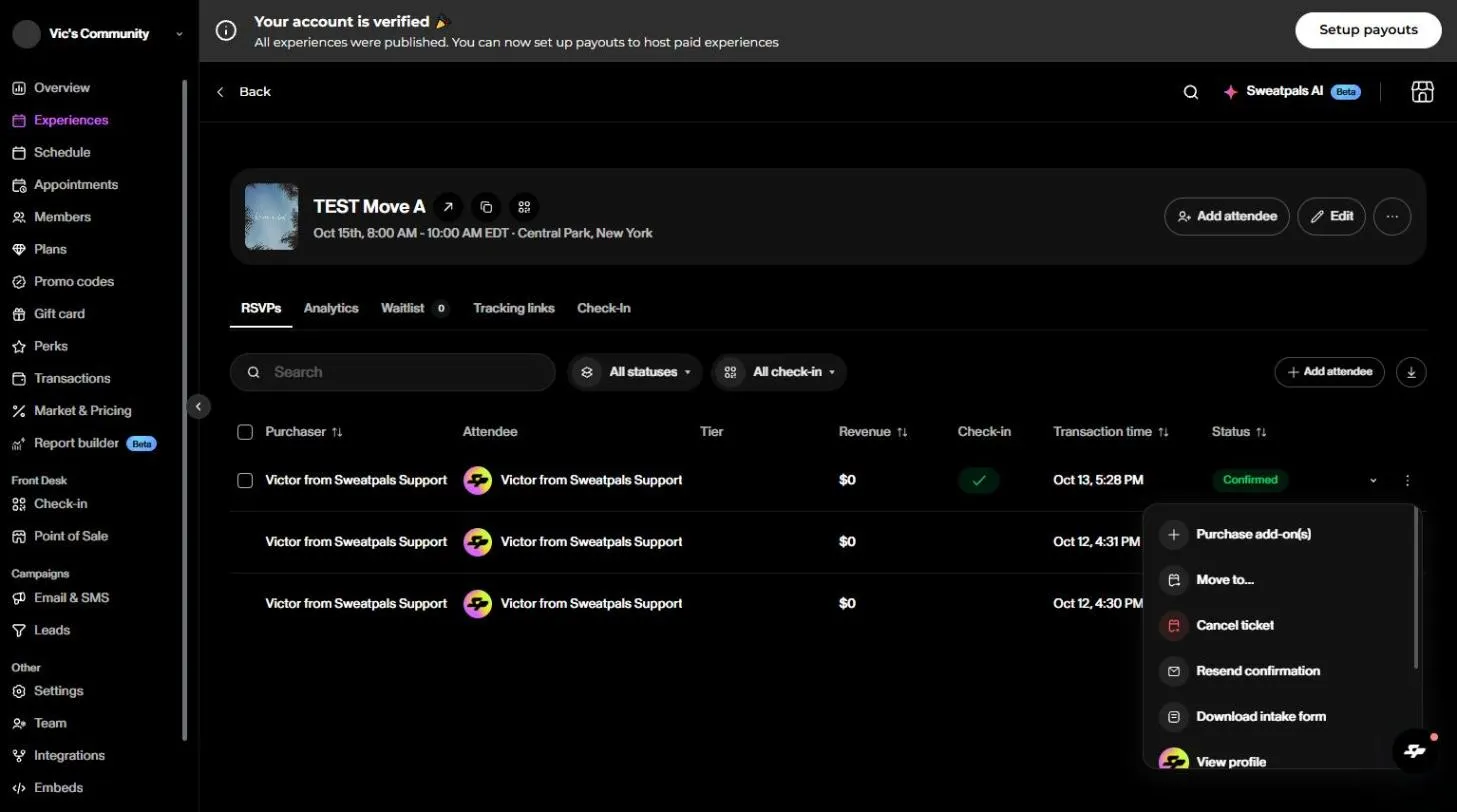Collapse the left sidebar

(198, 406)
